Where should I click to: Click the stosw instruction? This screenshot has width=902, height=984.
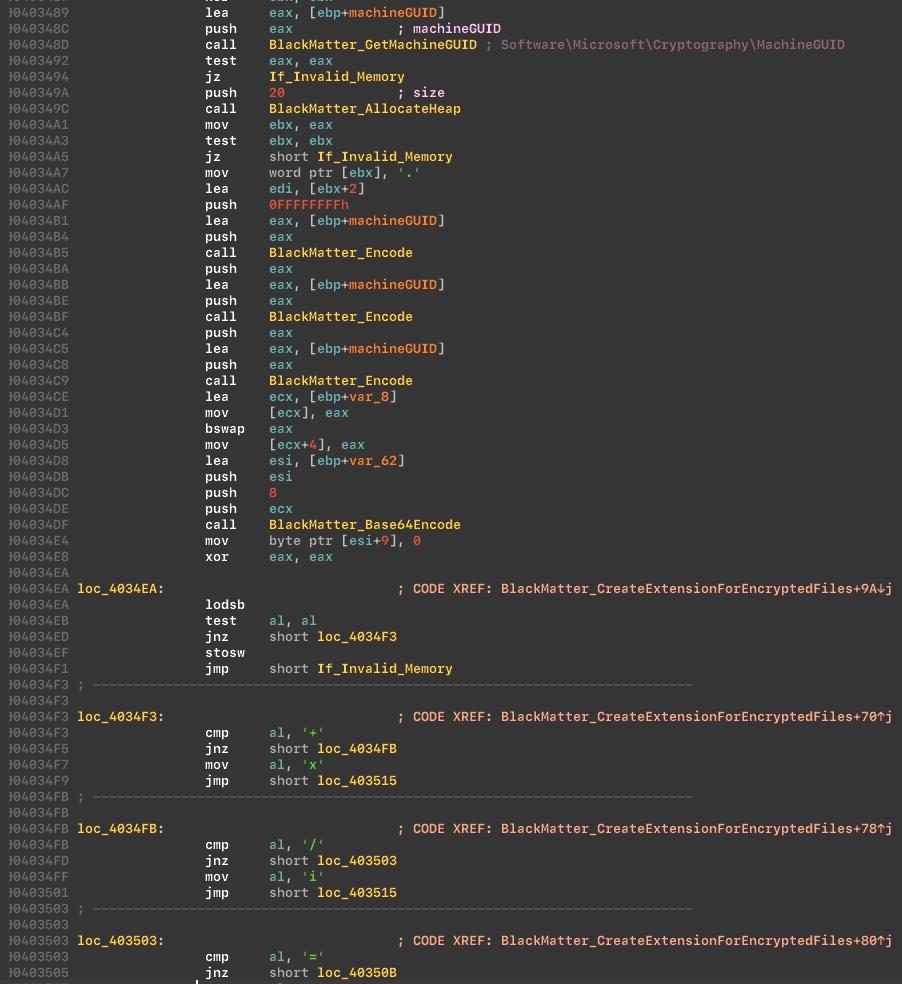pos(224,653)
